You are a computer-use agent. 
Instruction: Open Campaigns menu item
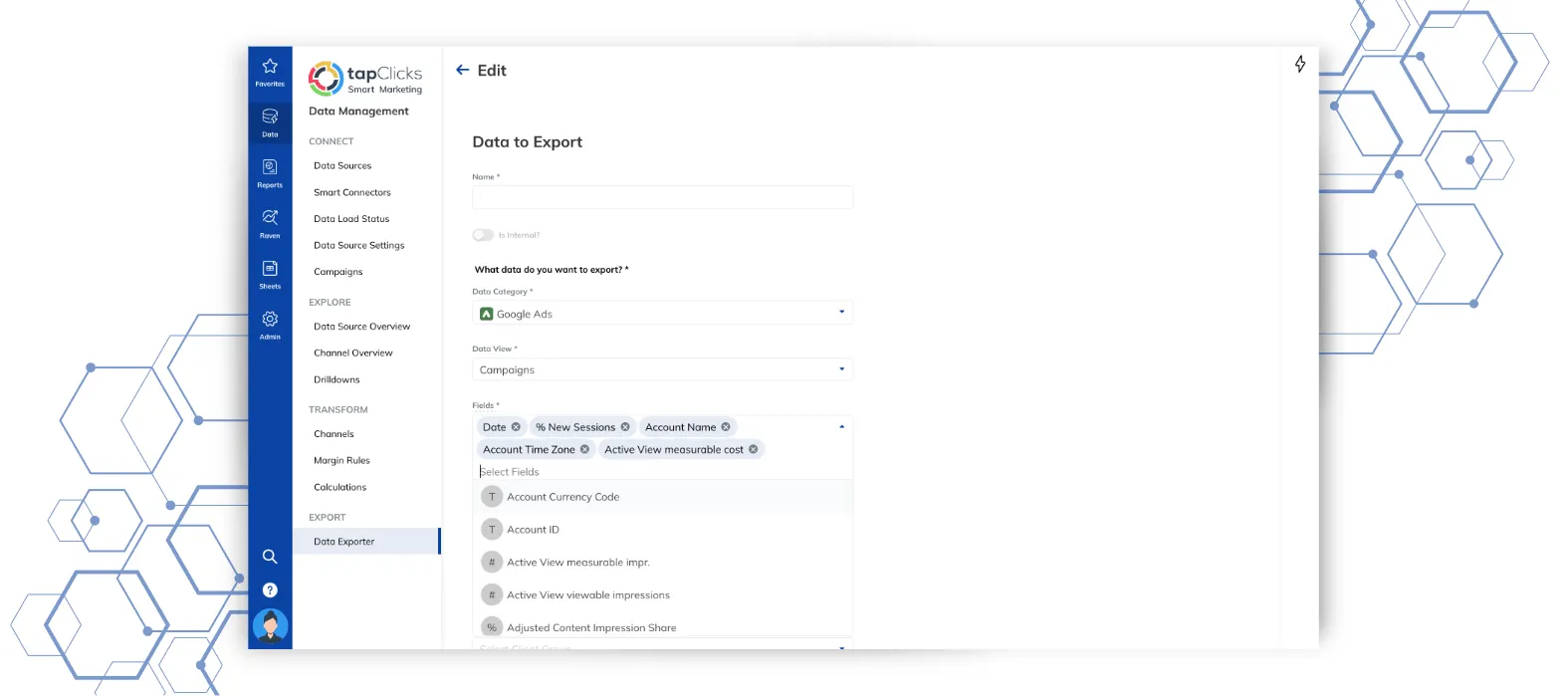point(338,272)
